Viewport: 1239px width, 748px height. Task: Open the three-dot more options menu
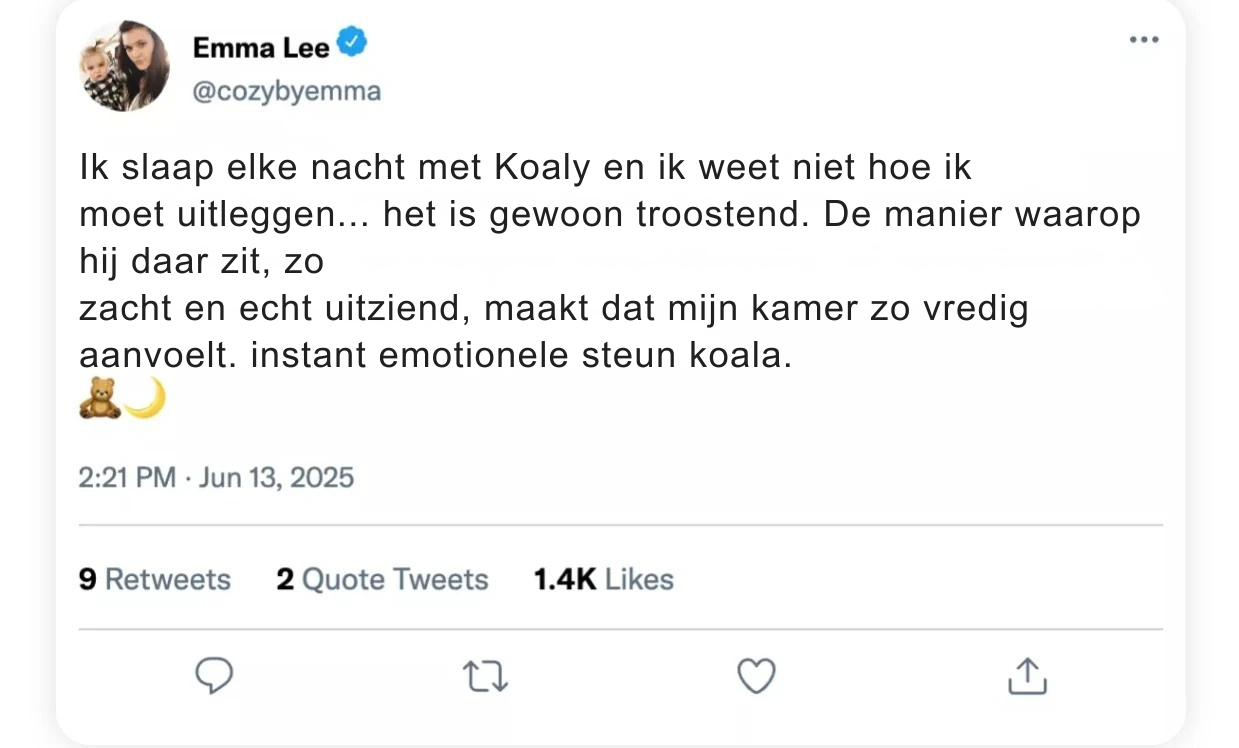[1143, 40]
